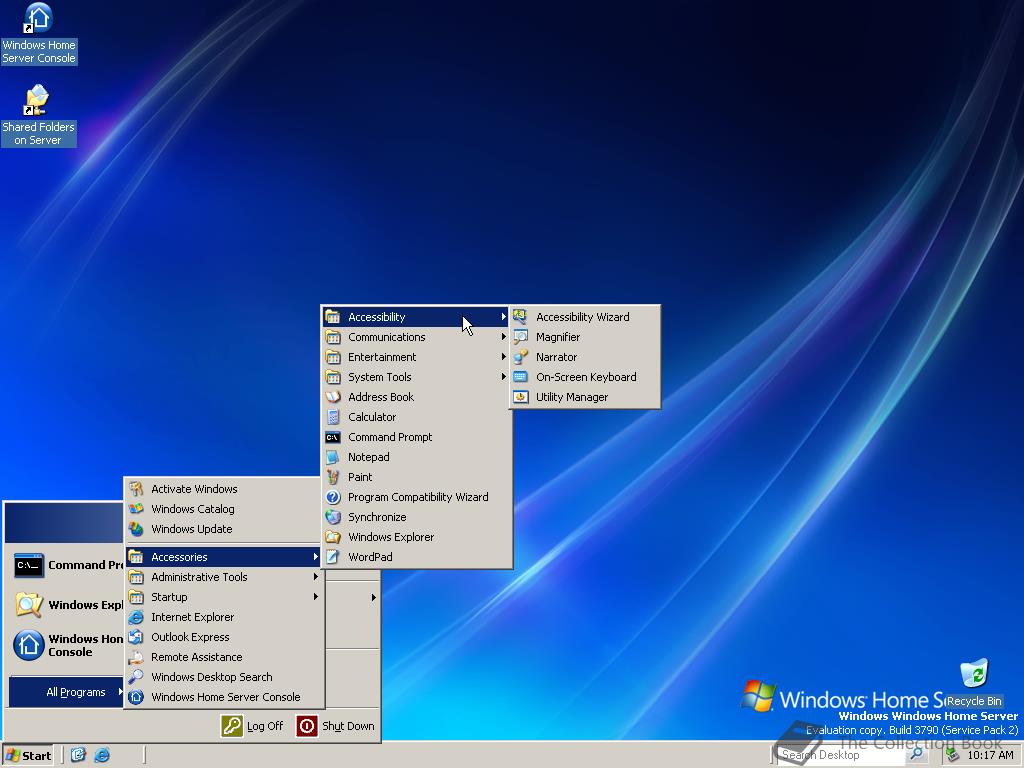Launch Magnifier from Accessibility submenu
This screenshot has width=1024, height=768.
pos(584,337)
